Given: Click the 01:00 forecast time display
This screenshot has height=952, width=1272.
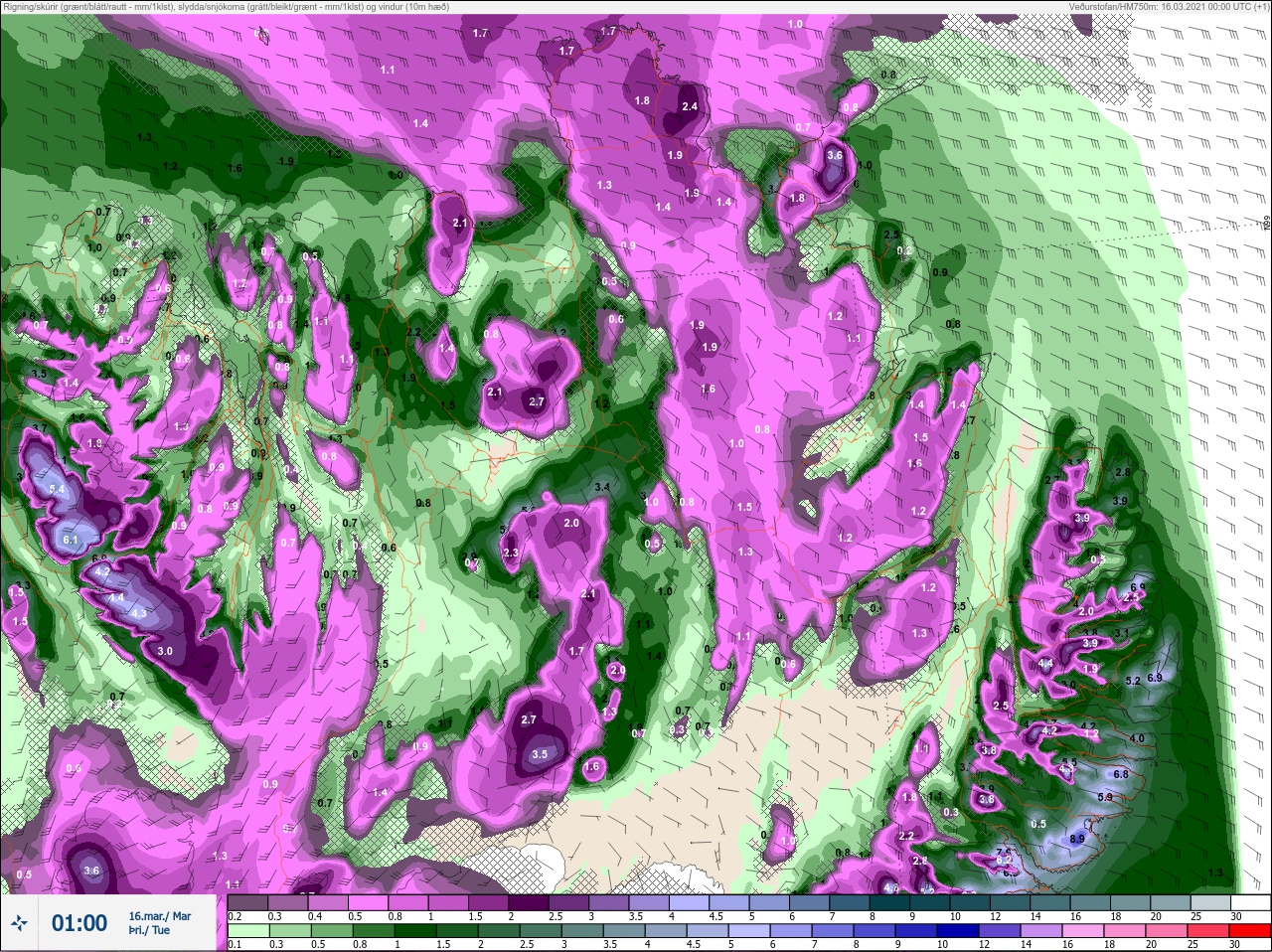Looking at the screenshot, I should click(x=79, y=923).
